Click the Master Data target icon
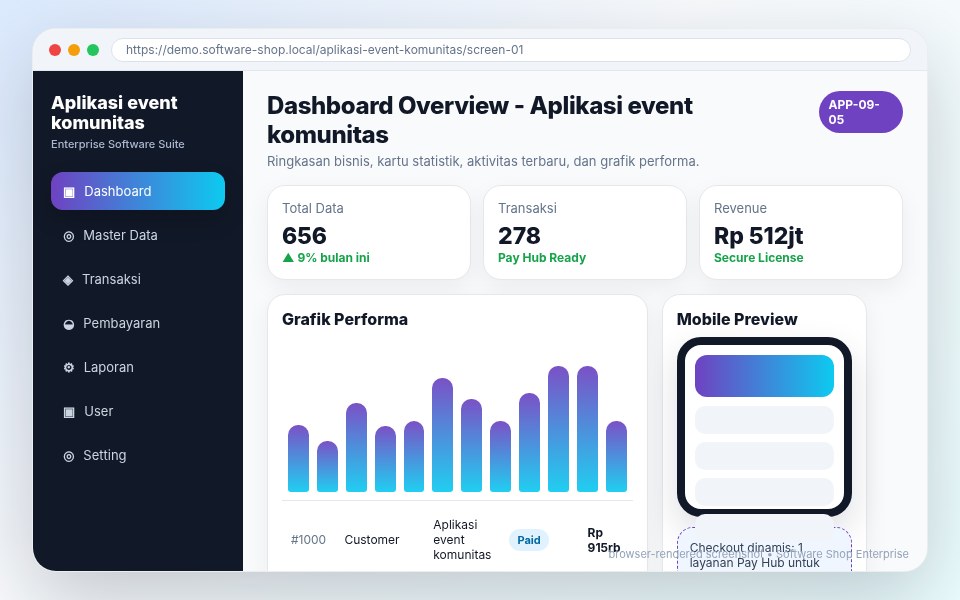Image resolution: width=960 pixels, height=600 pixels. pos(69,236)
